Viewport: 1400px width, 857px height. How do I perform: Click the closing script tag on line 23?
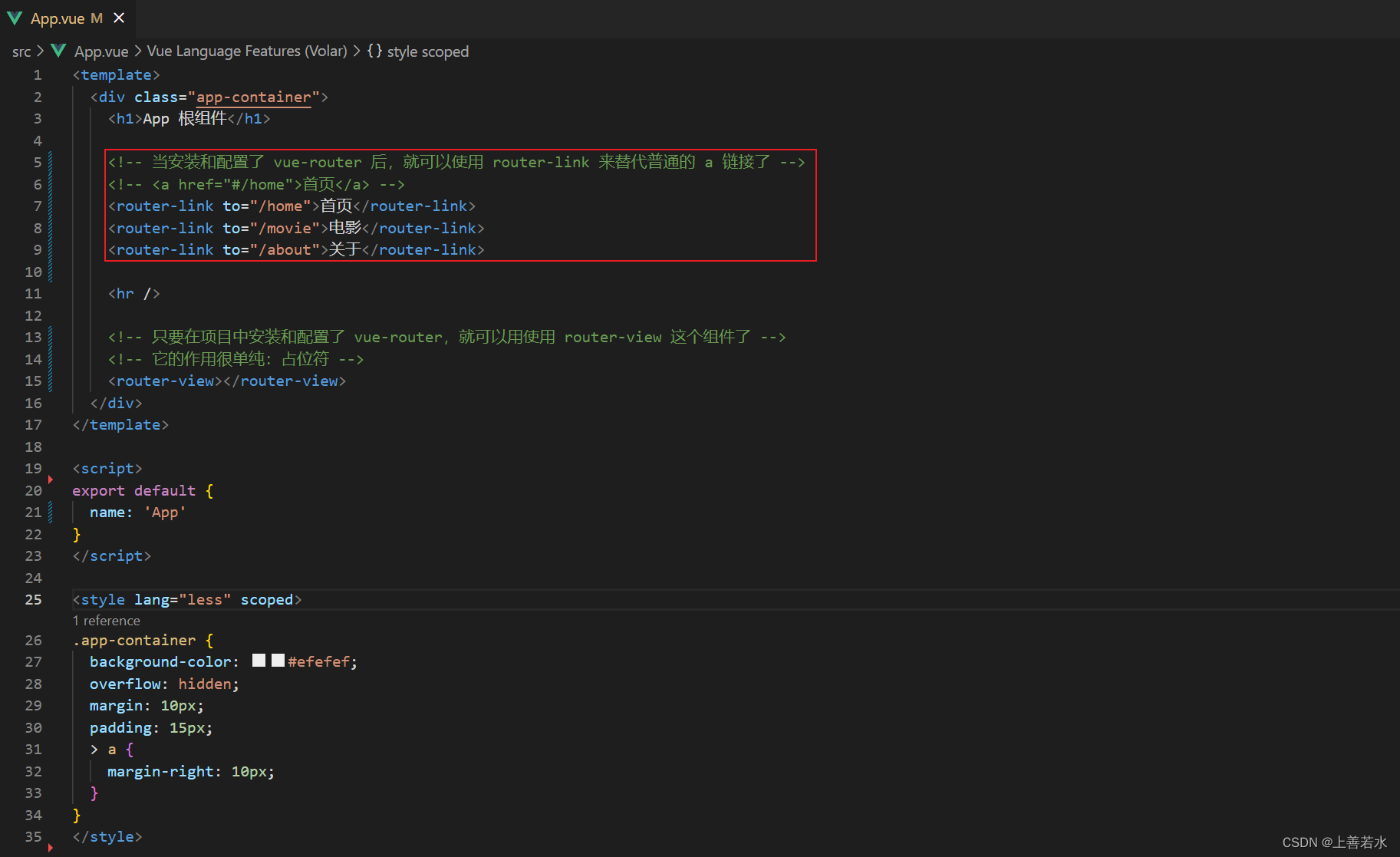coord(112,556)
